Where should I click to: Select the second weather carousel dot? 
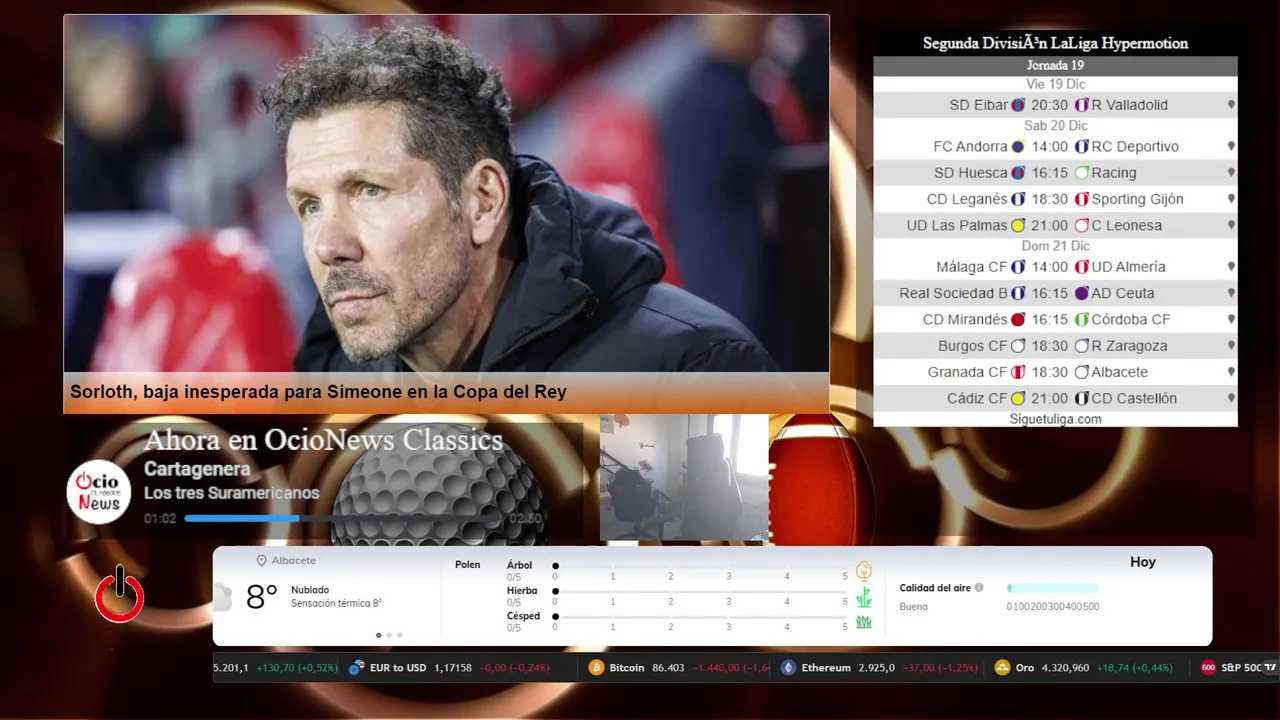(389, 635)
